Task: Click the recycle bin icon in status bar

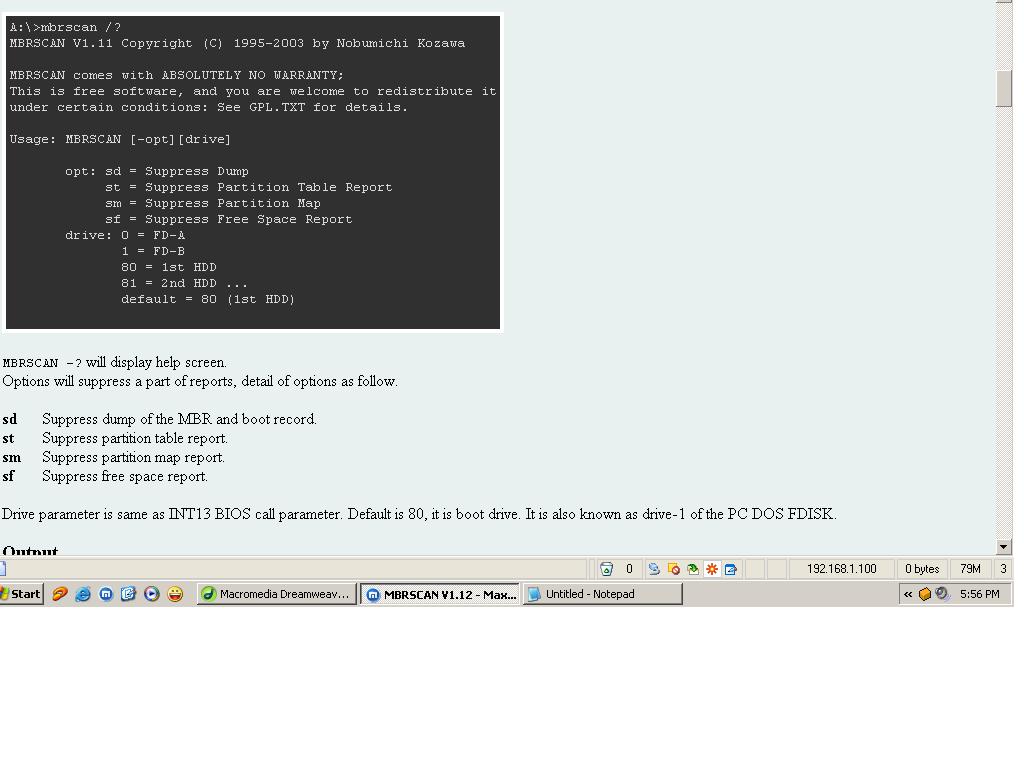Action: pyautogui.click(x=606, y=569)
